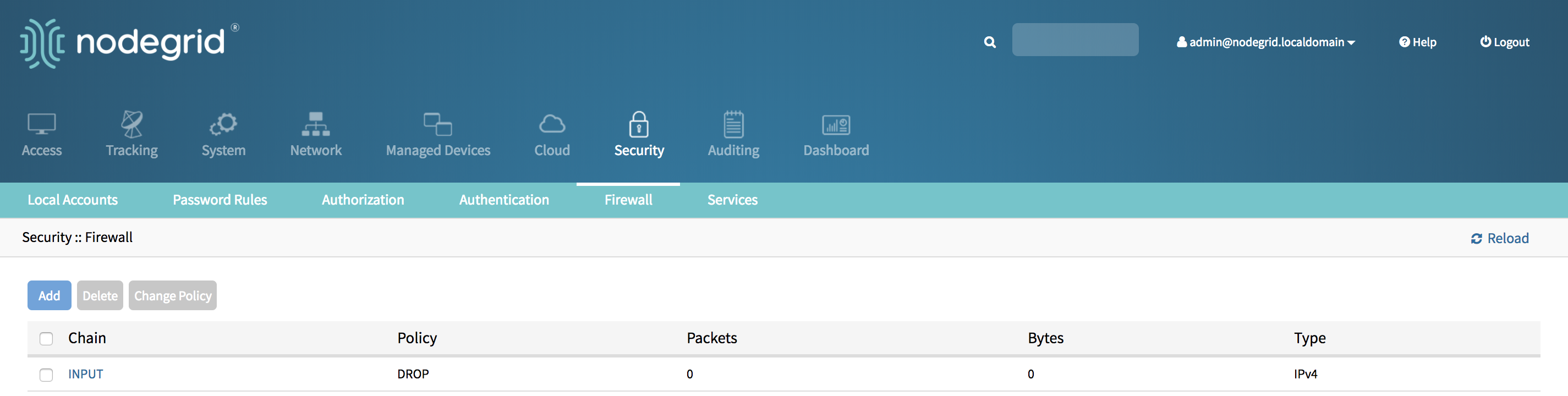
Task: Expand the admin@nodegrid.localdomain user menu
Action: click(1265, 42)
